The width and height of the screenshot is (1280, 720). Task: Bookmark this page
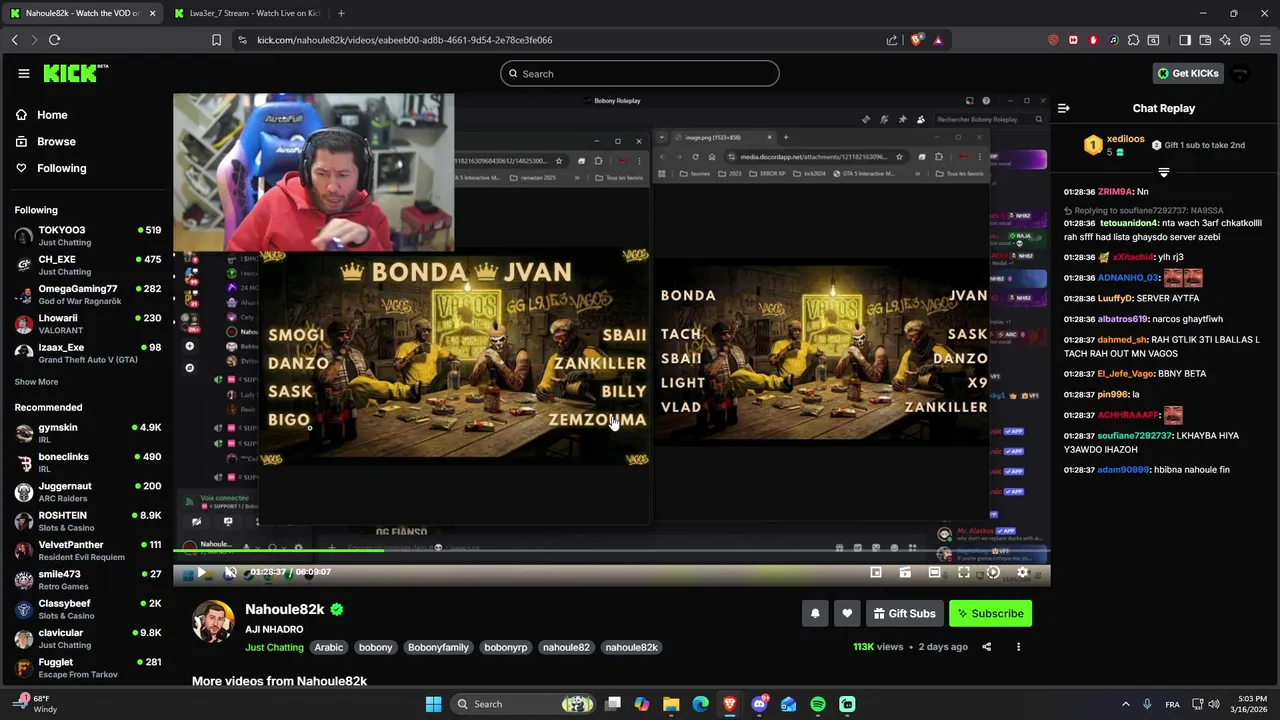tap(216, 40)
